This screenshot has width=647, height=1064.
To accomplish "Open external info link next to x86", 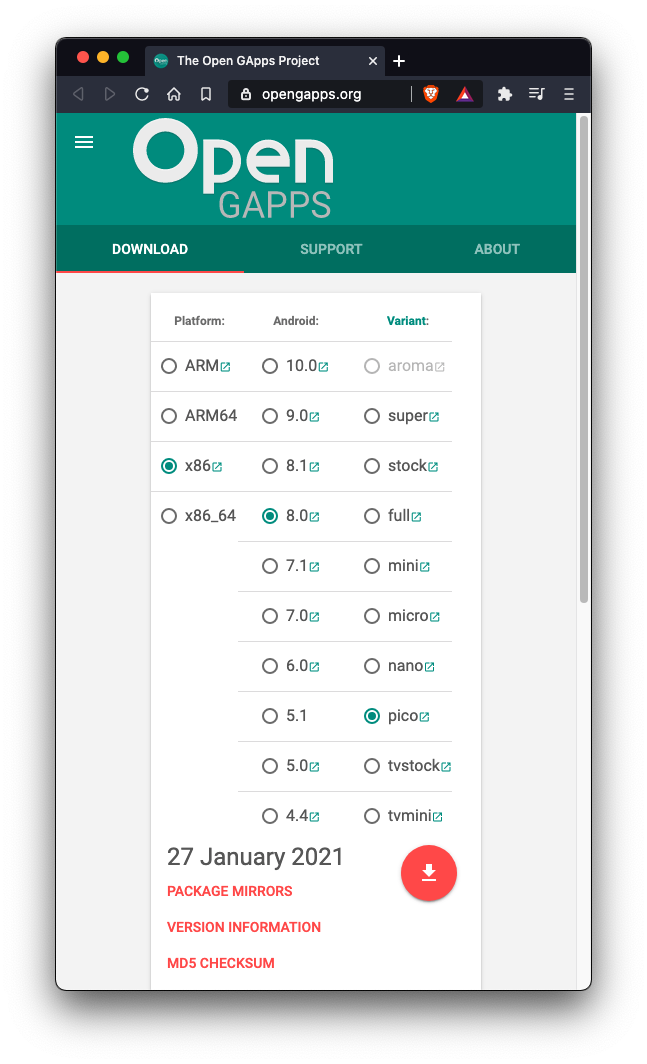I will (217, 467).
